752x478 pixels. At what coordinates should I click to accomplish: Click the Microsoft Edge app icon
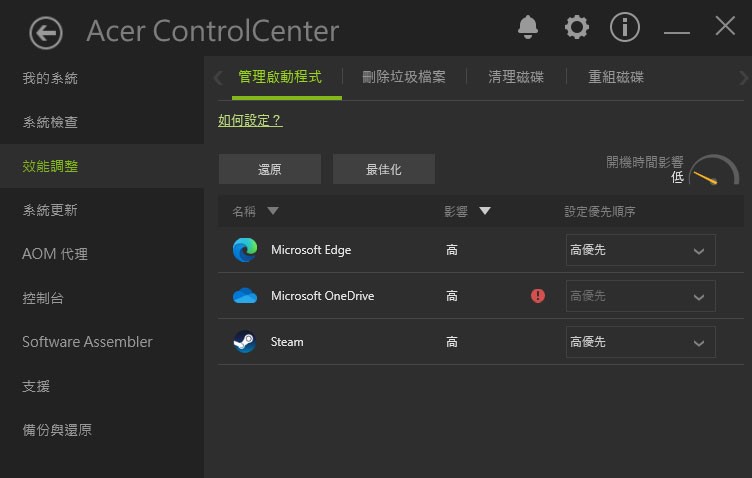pos(245,250)
